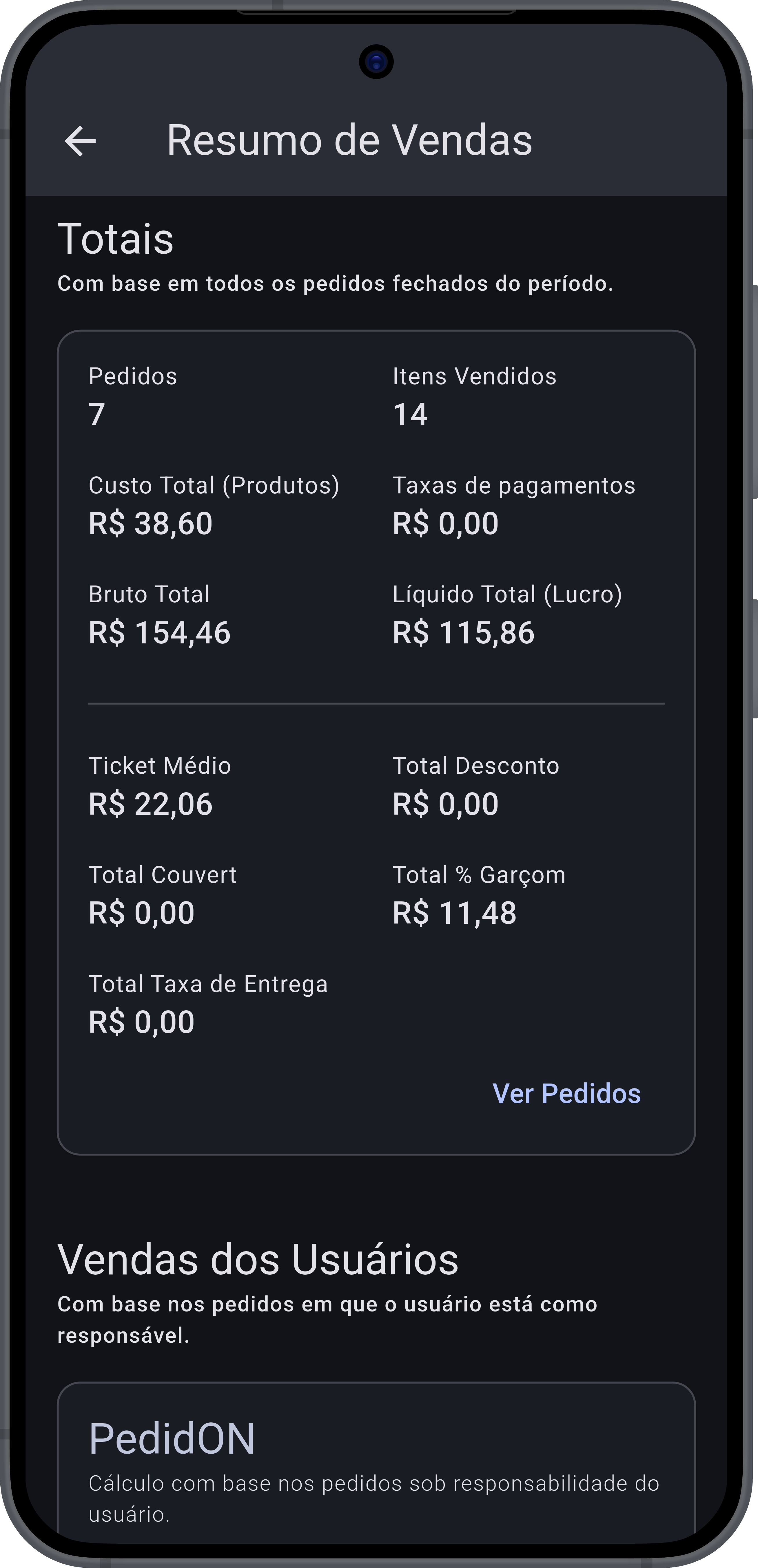Tap the Total % Garçom value
The image size is (758, 1568).
[455, 913]
